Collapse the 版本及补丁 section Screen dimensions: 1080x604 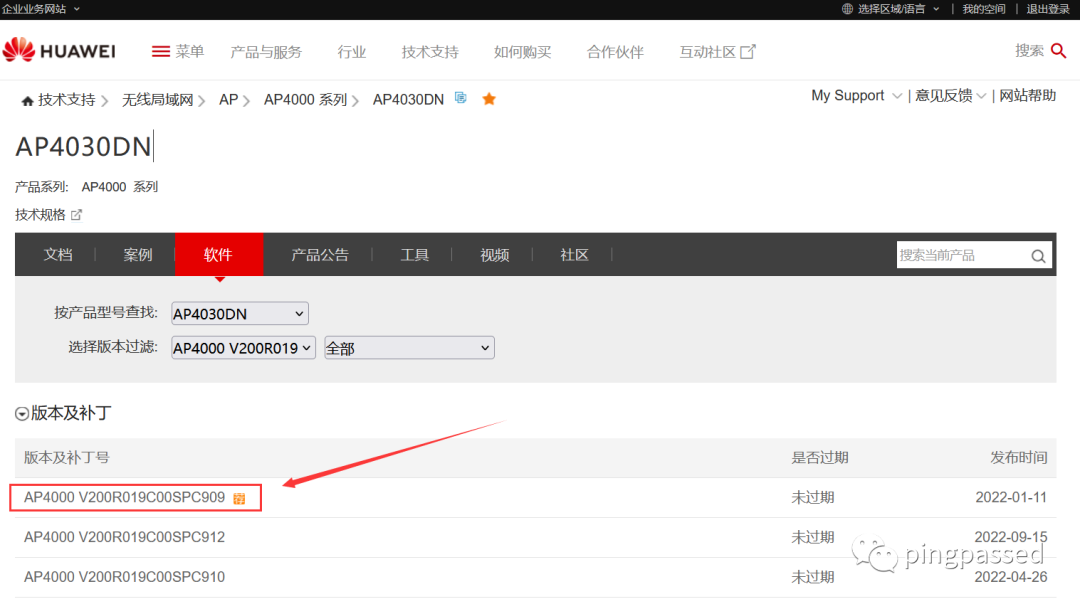[x=22, y=413]
